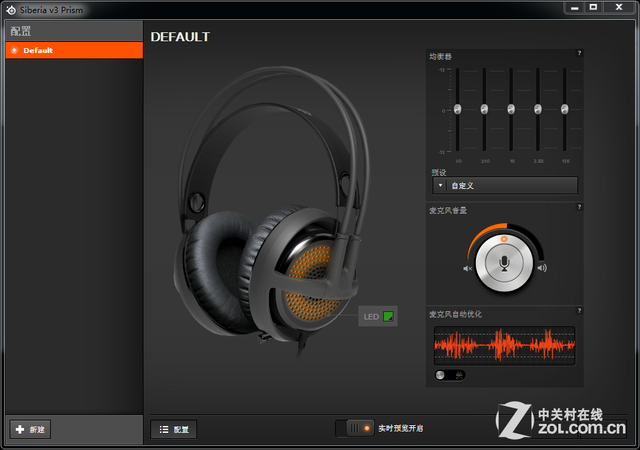The image size is (640, 450).
Task: Click the microphone volume knob
Action: [504, 263]
